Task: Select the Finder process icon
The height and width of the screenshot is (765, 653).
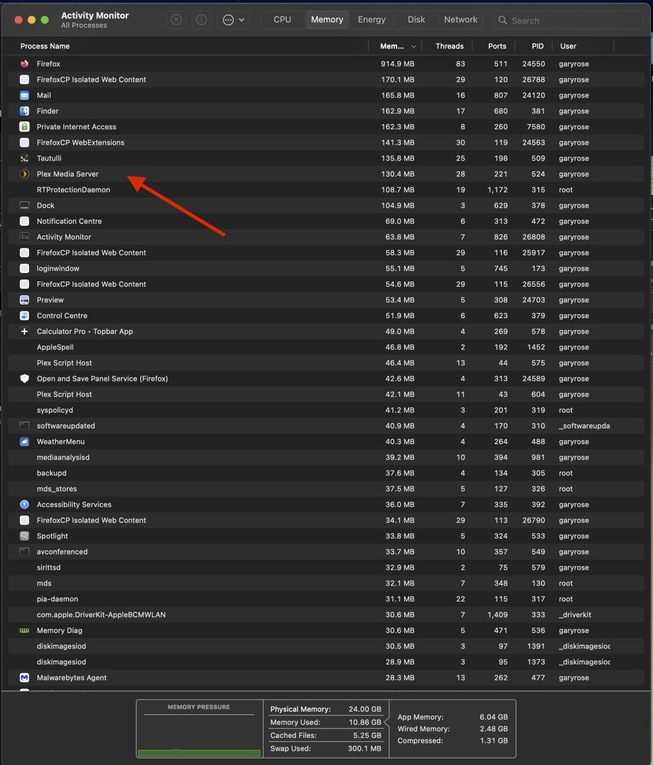Action: pyautogui.click(x=24, y=111)
